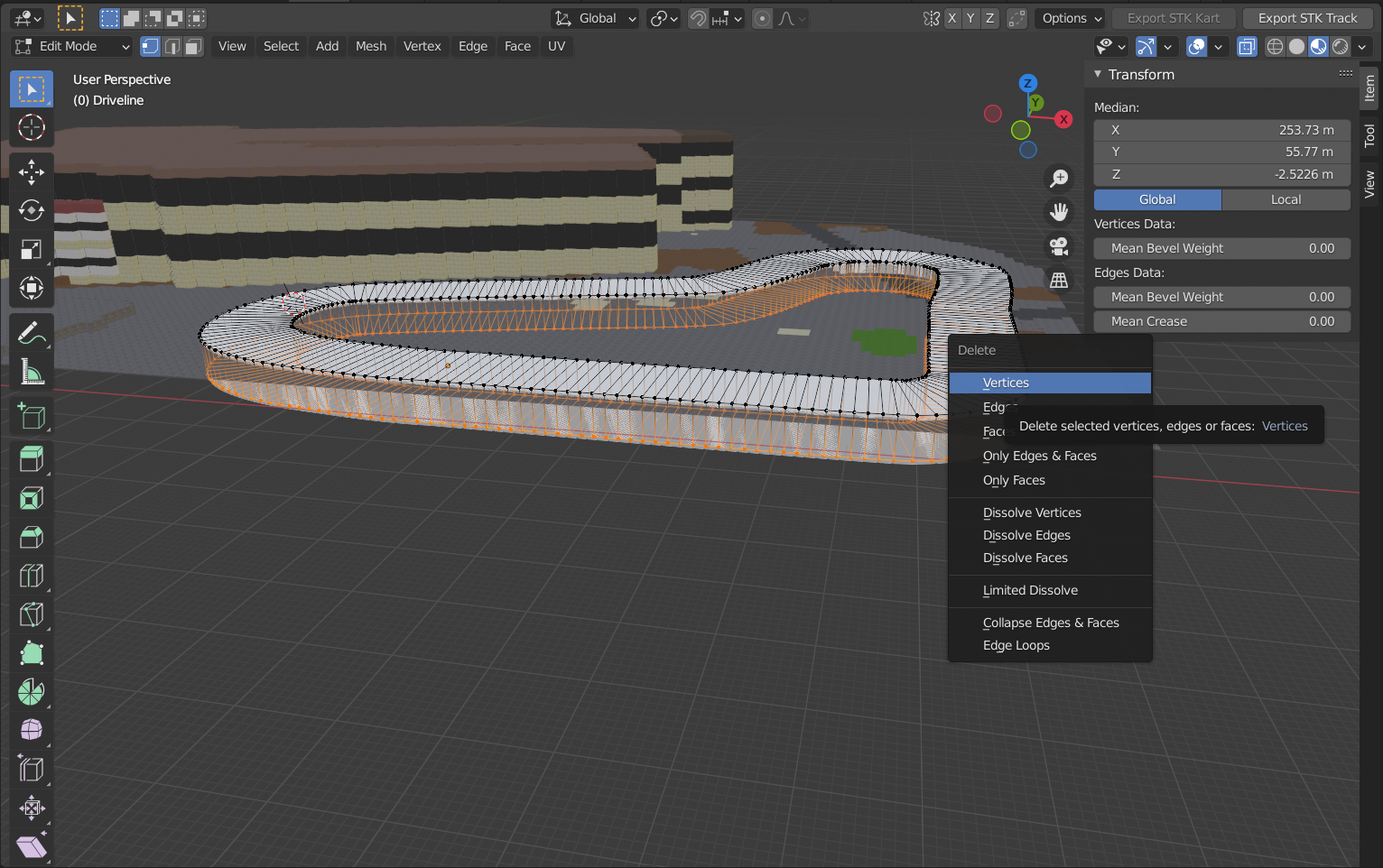Select the Move tool in left toolbar
Viewport: 1383px width, 868px height.
coord(32,171)
